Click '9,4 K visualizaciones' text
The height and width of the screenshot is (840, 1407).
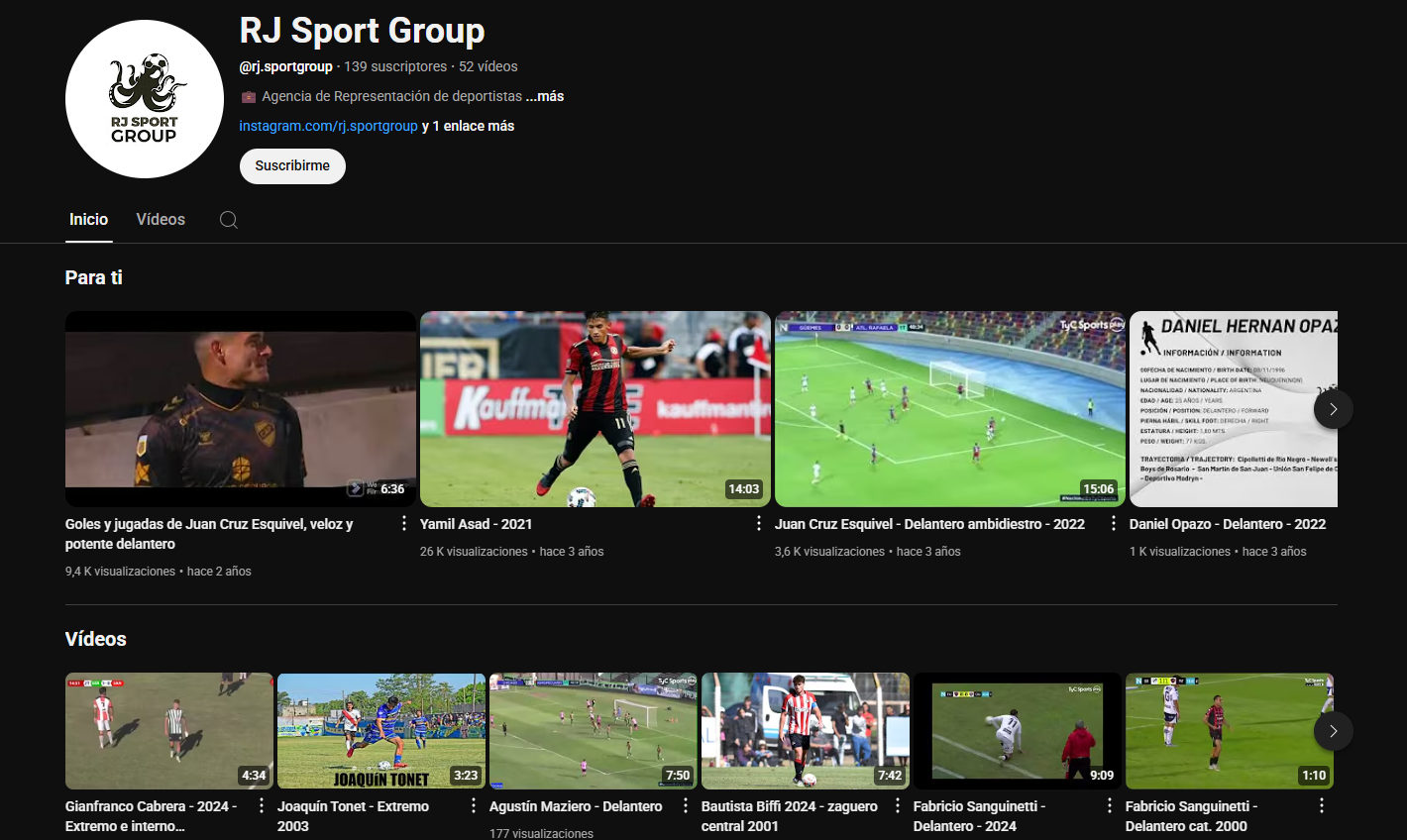pos(120,572)
